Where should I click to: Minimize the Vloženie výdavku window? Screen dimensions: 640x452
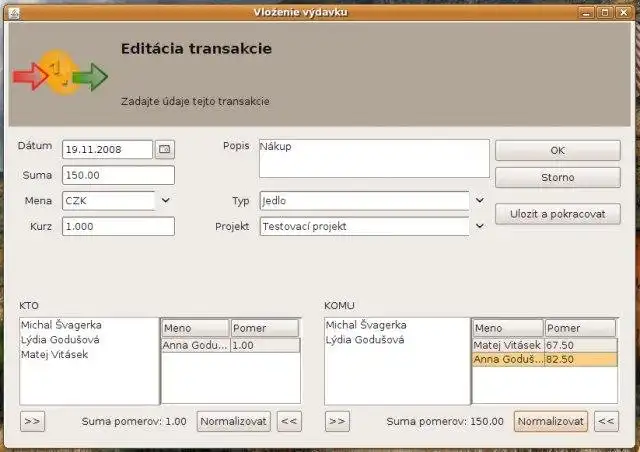point(586,13)
